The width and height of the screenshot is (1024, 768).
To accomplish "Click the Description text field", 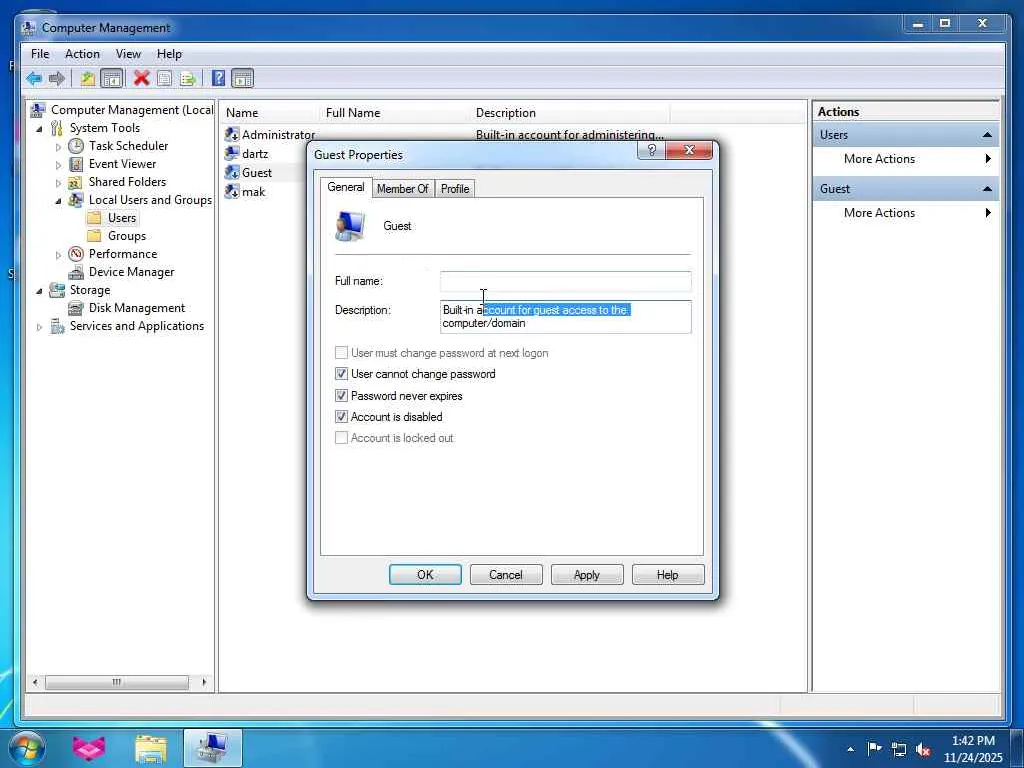I will pos(566,317).
